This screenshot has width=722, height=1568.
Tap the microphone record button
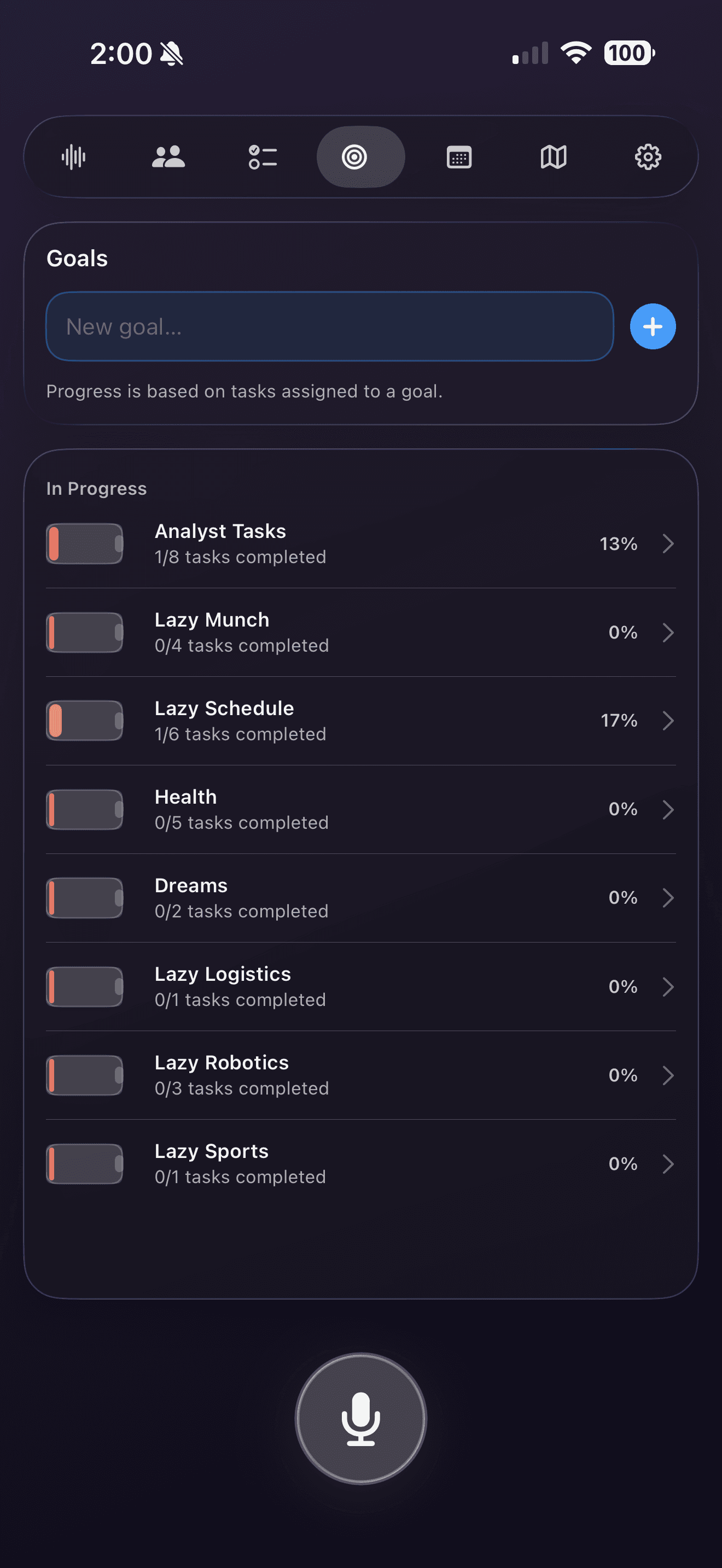coord(360,1418)
